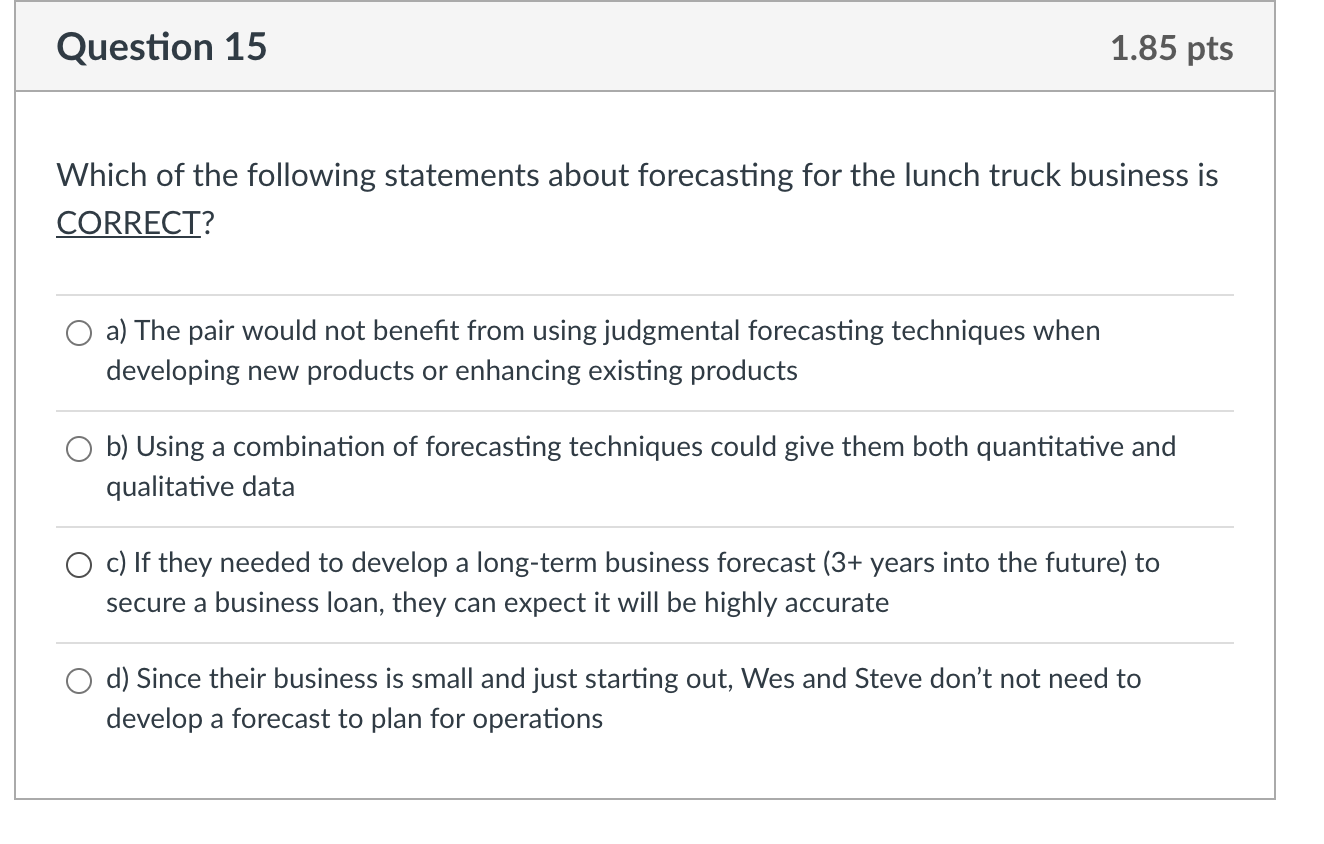Click the Question 15 header

(161, 46)
